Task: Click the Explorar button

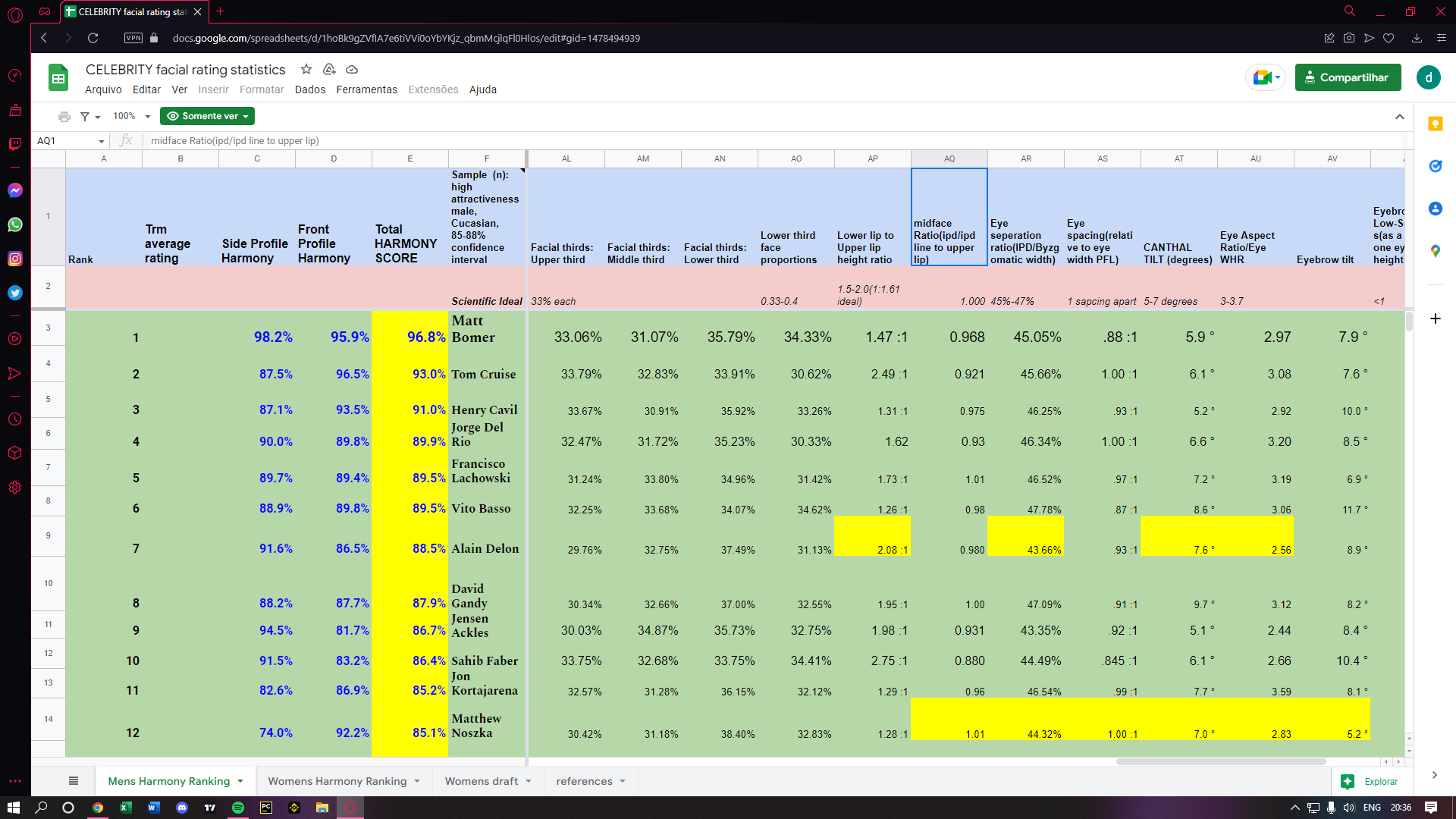Action: click(1370, 781)
